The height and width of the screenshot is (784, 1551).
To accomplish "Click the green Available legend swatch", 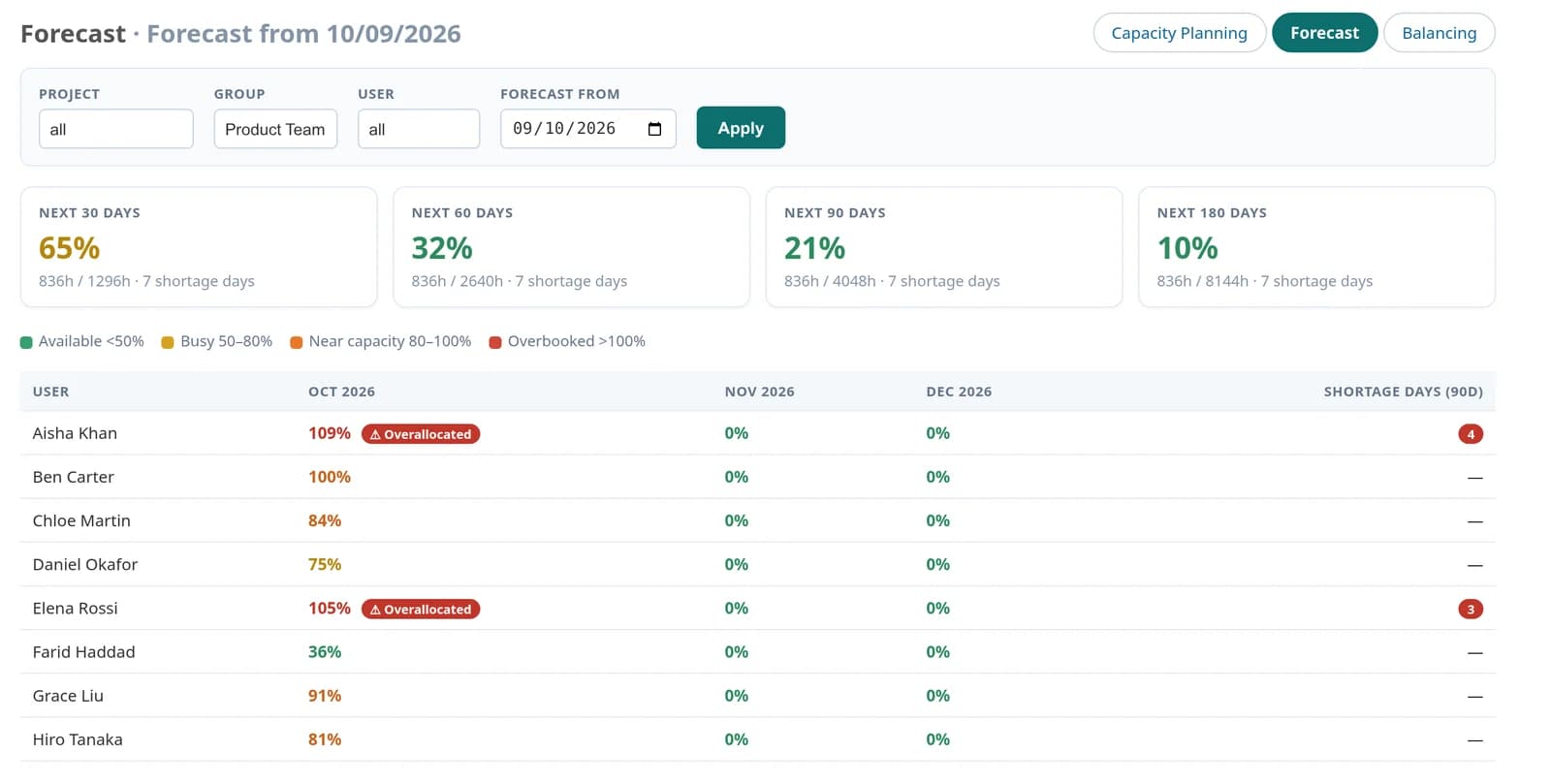I will pyautogui.click(x=26, y=342).
